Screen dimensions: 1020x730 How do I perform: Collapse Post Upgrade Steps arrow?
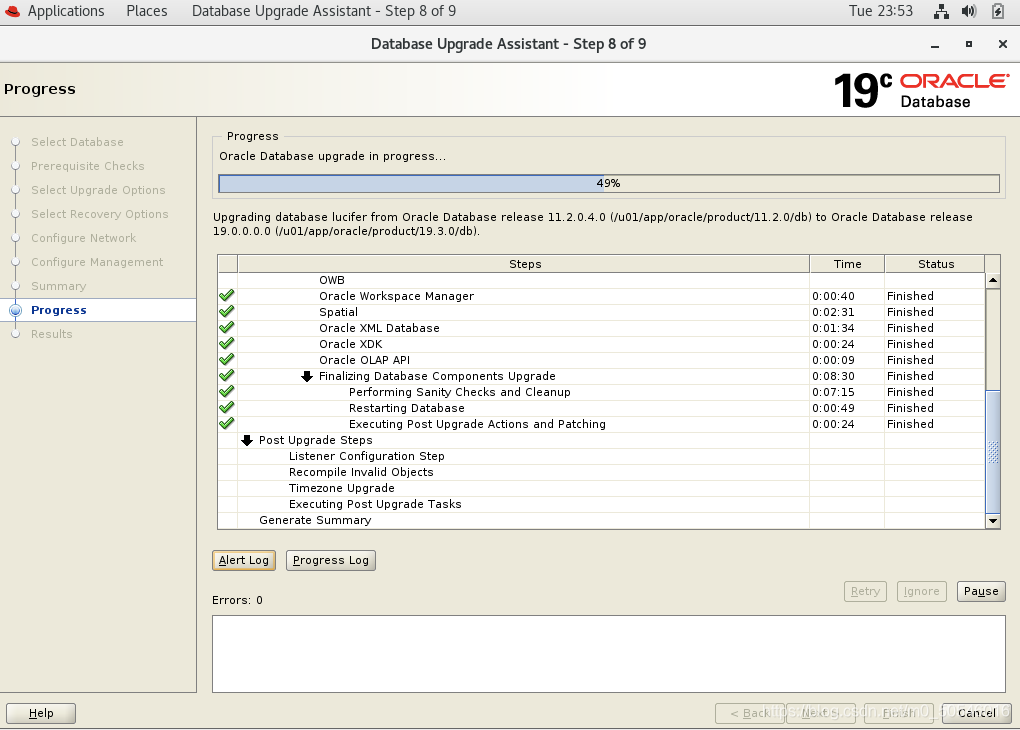[247, 440]
